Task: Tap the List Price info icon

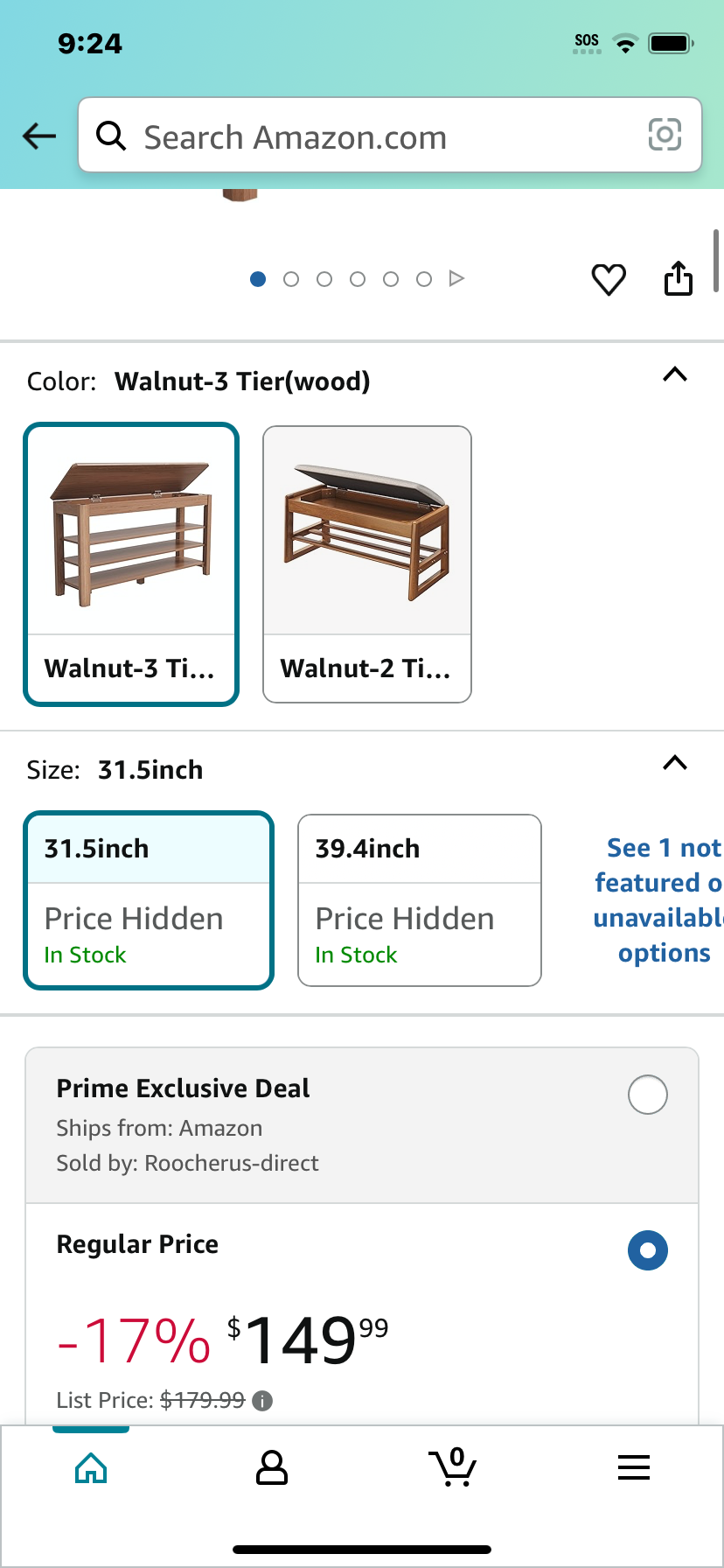Action: 262,1401
